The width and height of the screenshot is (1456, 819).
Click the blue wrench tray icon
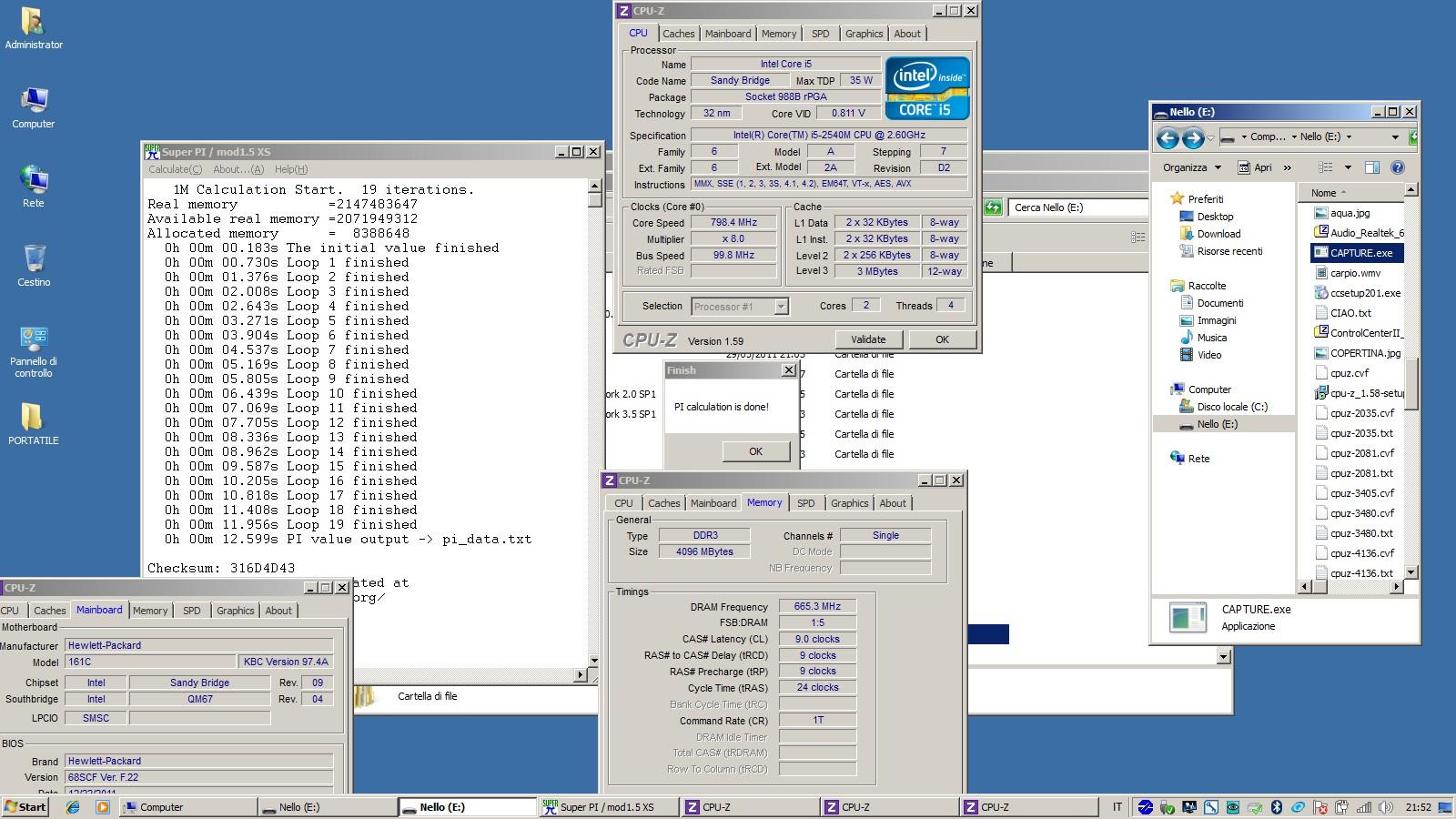click(1210, 807)
